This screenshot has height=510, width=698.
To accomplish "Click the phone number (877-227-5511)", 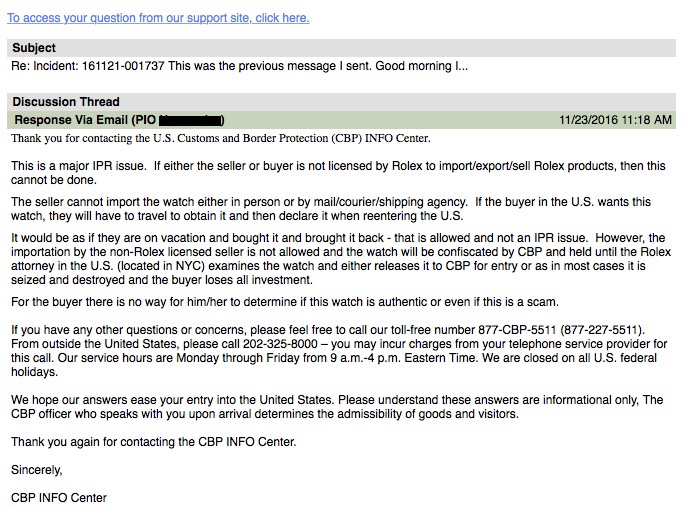I will coord(602,330).
